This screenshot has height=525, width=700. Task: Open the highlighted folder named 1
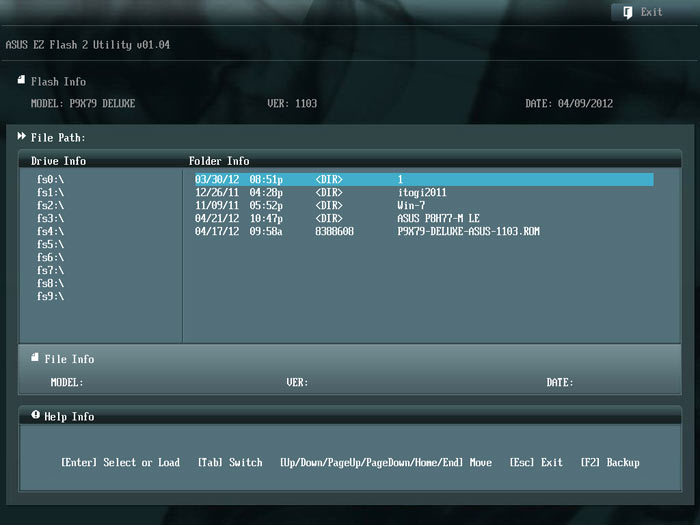tap(424, 179)
